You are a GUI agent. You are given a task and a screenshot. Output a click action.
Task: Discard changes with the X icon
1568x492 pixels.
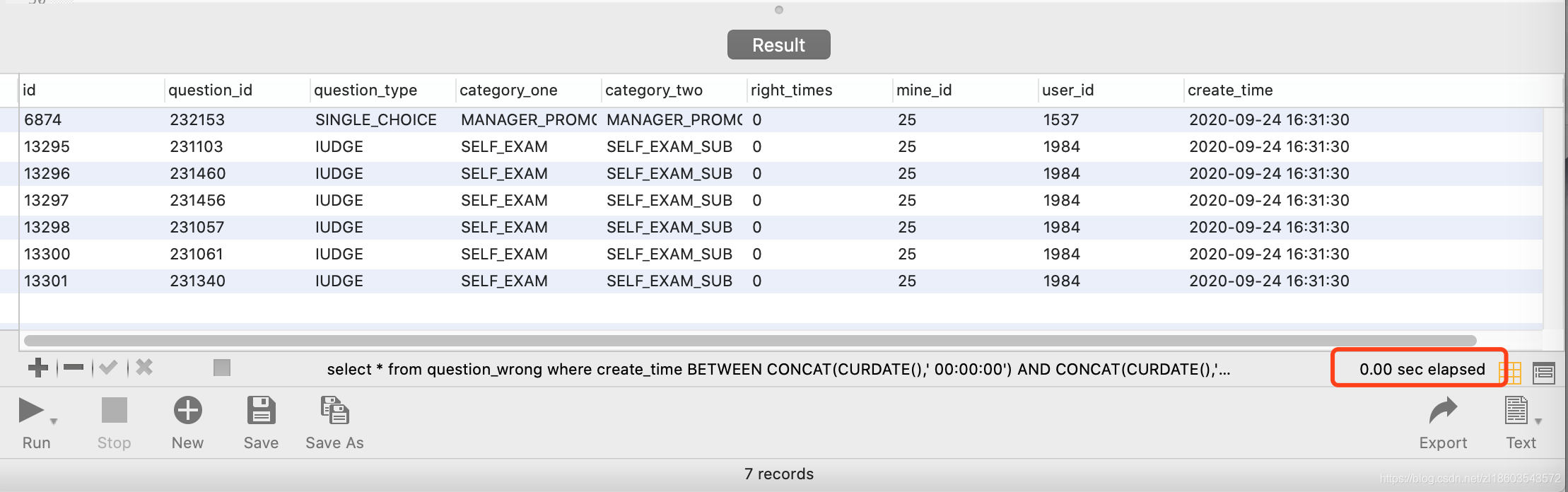pos(144,368)
